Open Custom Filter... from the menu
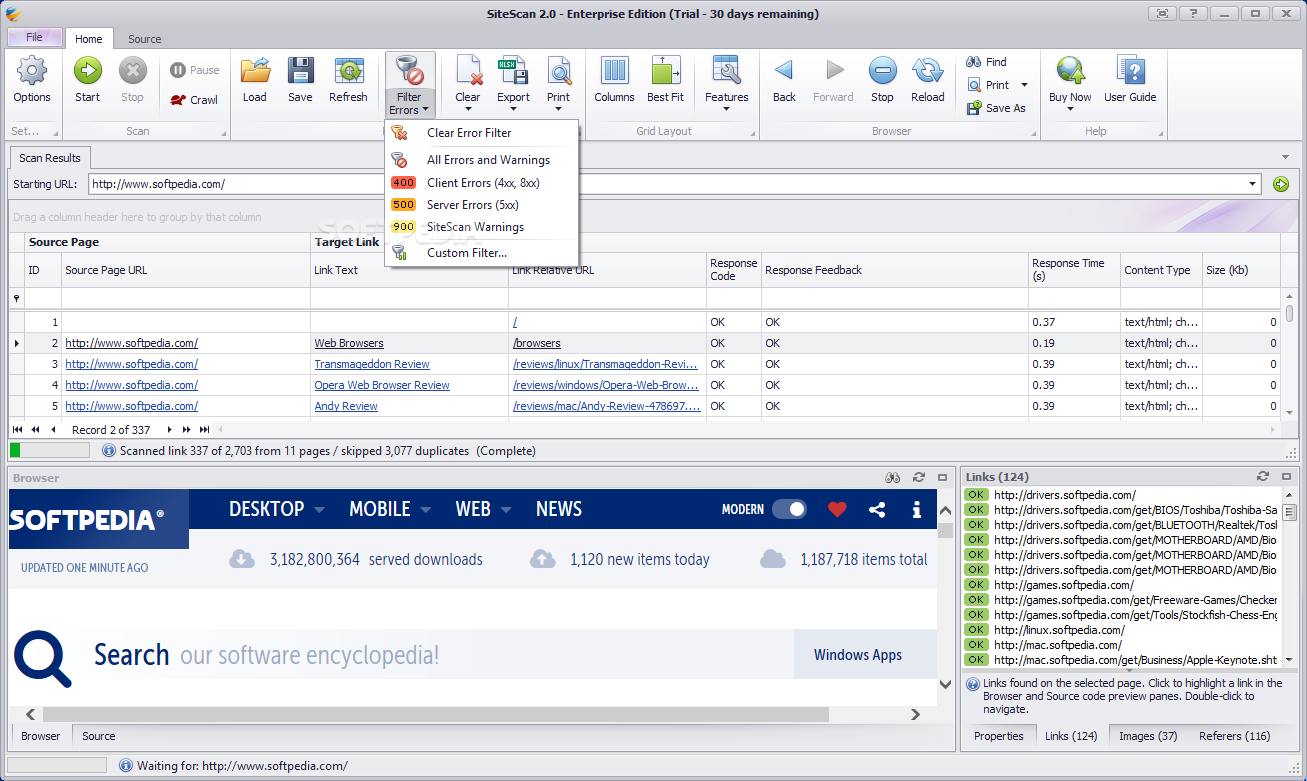Screen dimensions: 1307x781 pyautogui.click(x=481, y=253)
